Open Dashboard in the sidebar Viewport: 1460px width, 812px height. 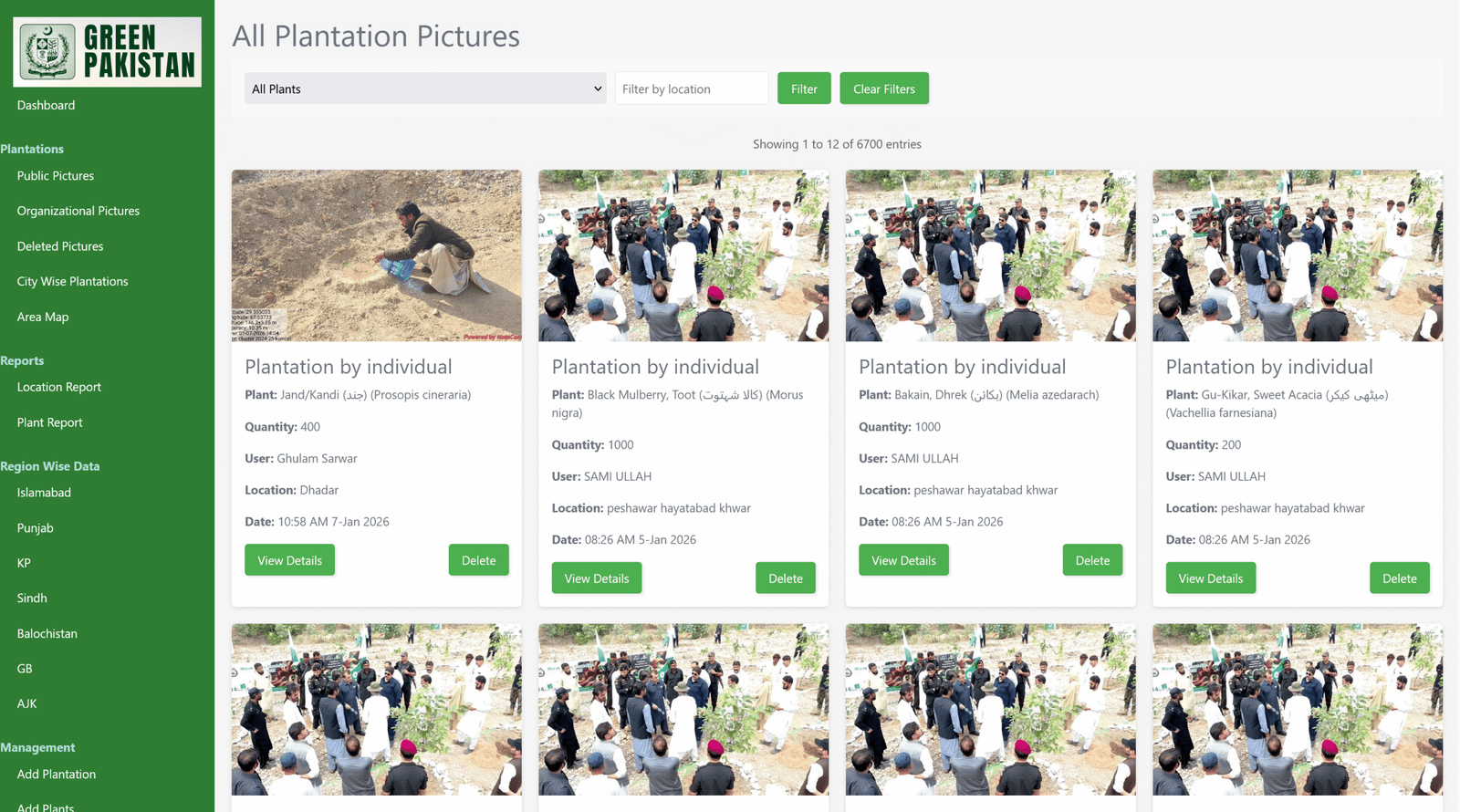46,105
